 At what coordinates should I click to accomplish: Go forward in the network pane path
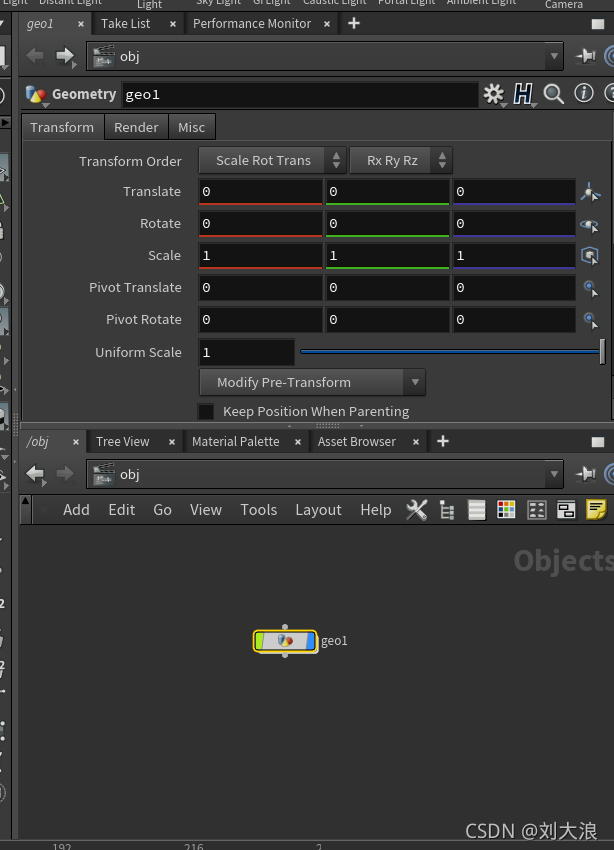pos(65,473)
